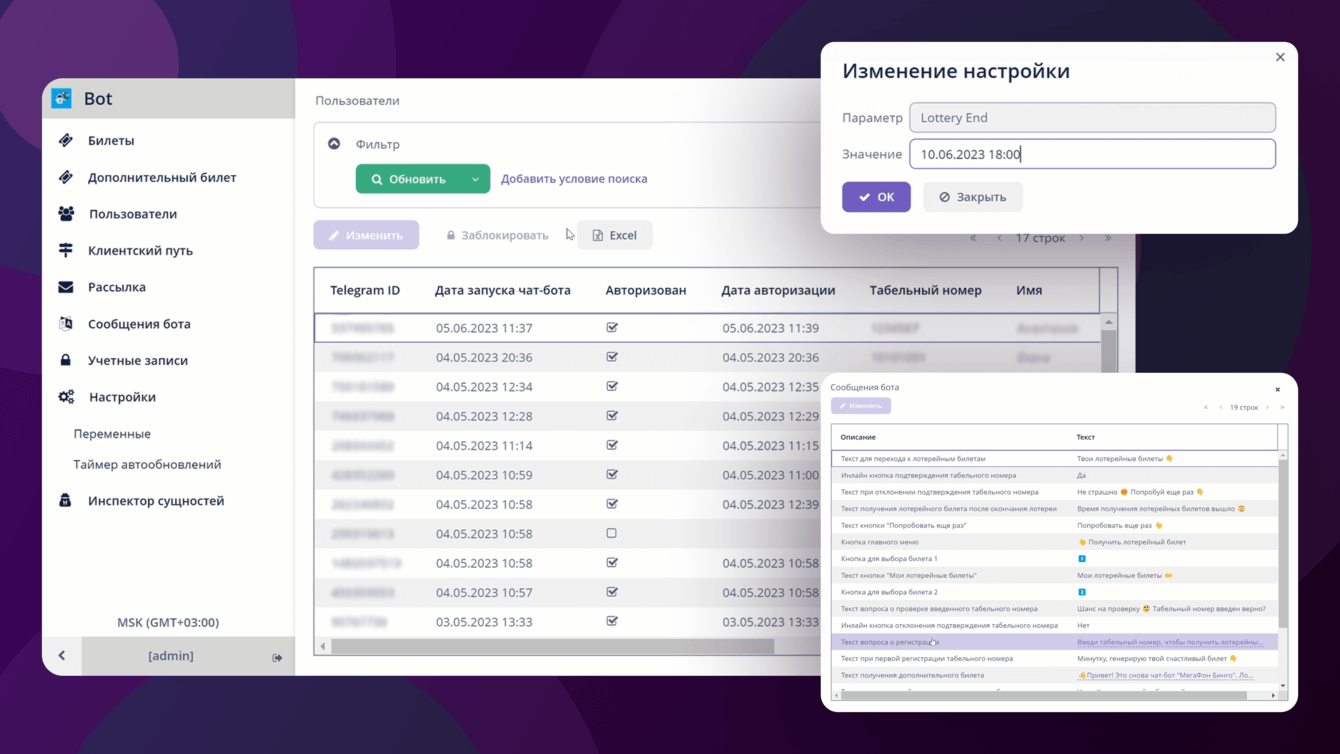Click the vertical scrollbar in Сообщения бота panel

(1282, 545)
